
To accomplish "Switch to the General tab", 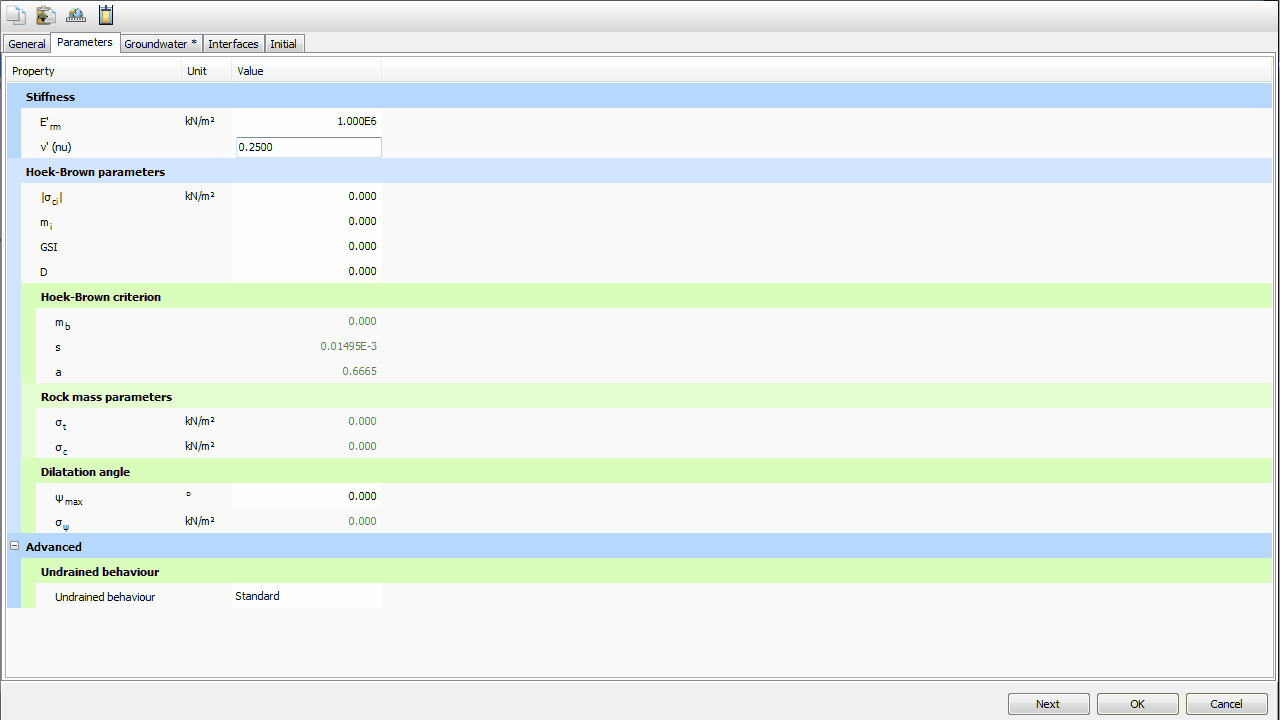I will 27,44.
